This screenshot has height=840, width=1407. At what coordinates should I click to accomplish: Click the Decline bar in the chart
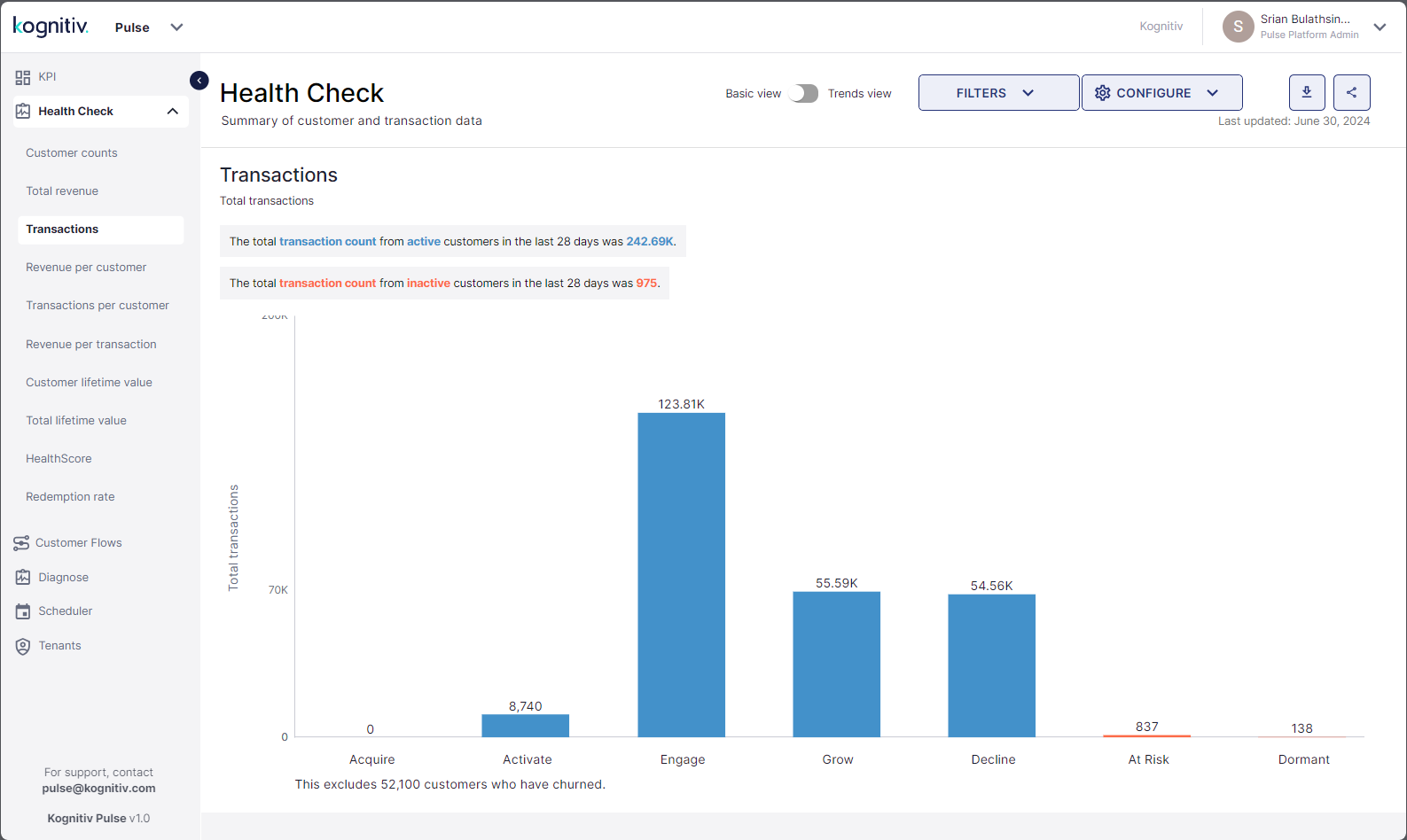(992, 665)
